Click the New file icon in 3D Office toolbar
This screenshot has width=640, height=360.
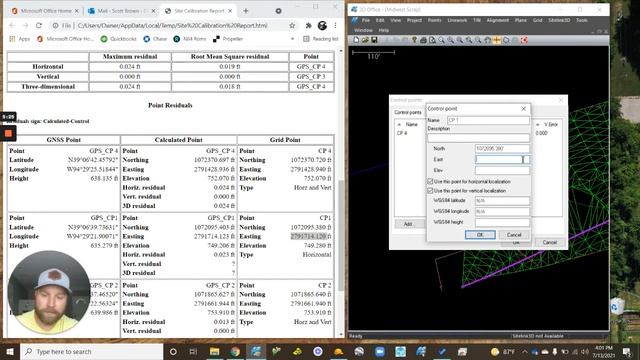coord(356,40)
